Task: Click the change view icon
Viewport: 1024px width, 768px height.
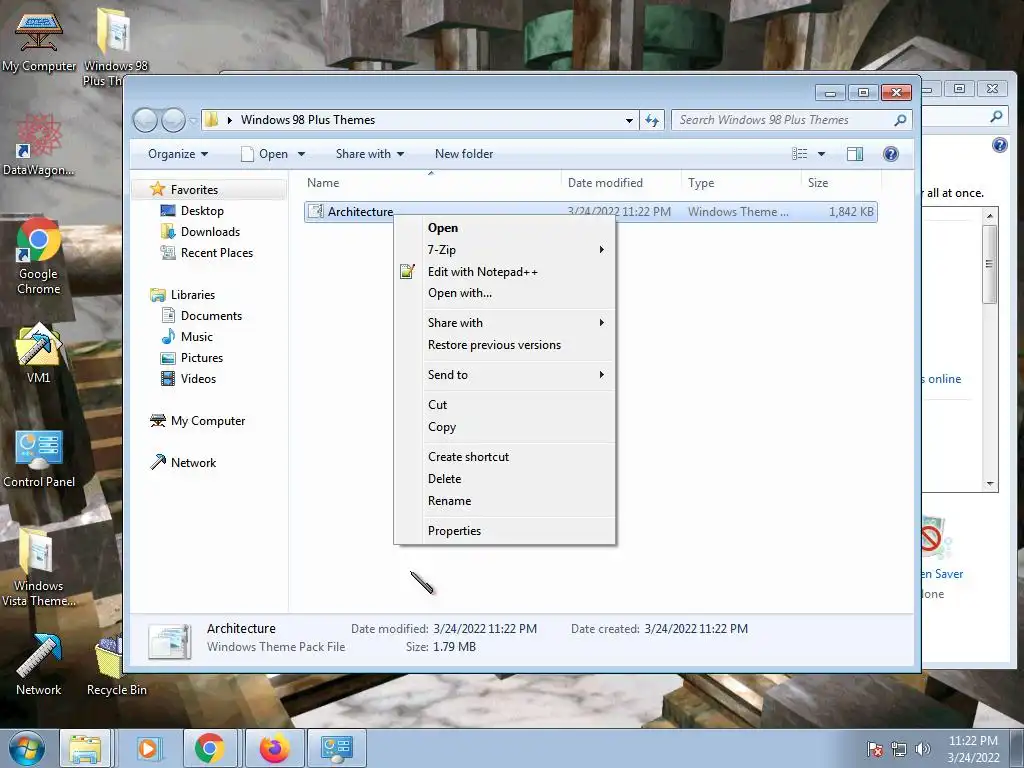Action: [799, 154]
